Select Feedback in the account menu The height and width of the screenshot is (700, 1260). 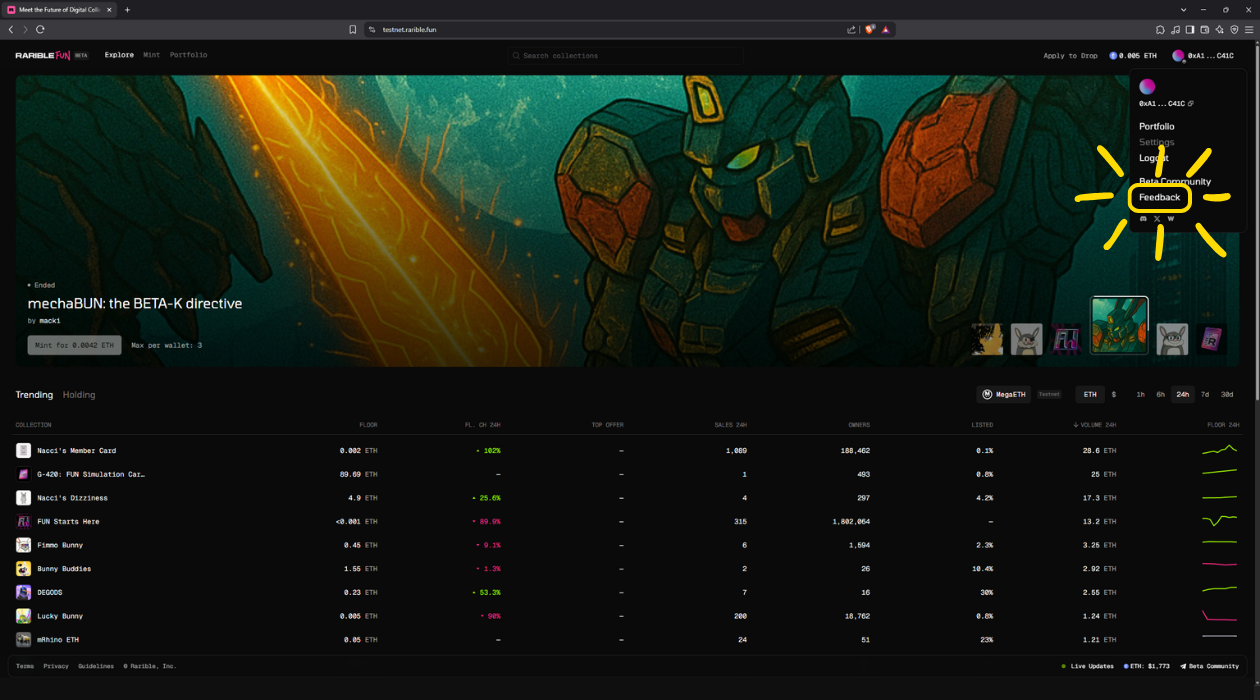click(1160, 198)
